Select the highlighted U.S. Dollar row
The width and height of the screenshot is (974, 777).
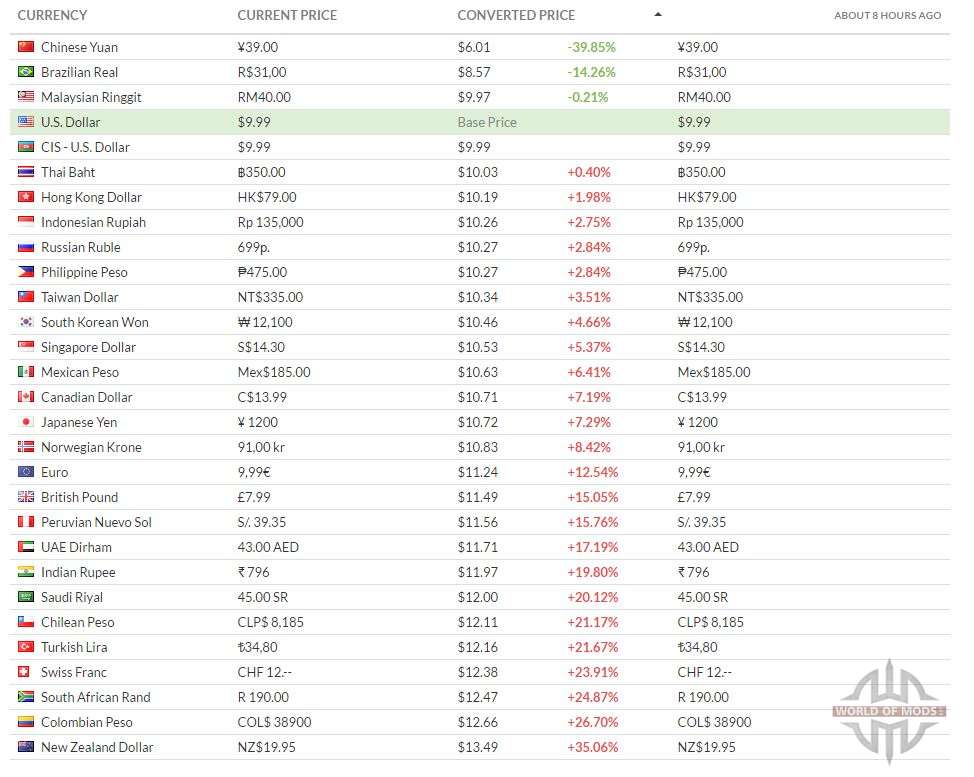tap(480, 122)
